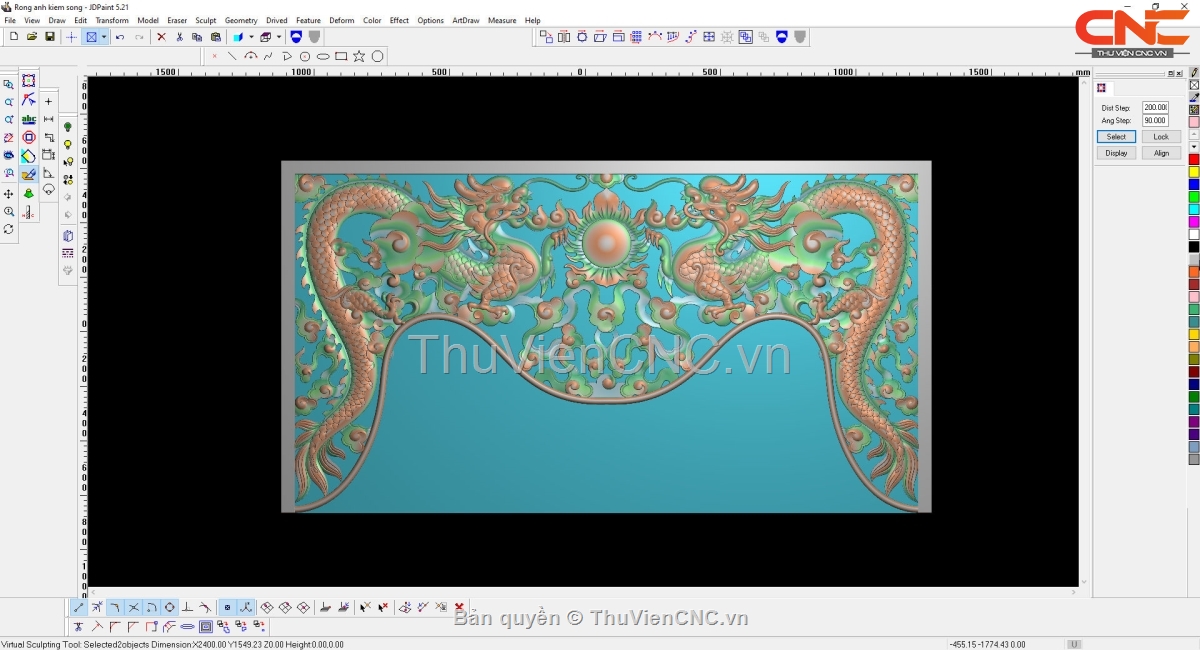The width and height of the screenshot is (1200, 650).
Task: Expand the blue cube view dropdown arrow
Action: click(x=251, y=37)
